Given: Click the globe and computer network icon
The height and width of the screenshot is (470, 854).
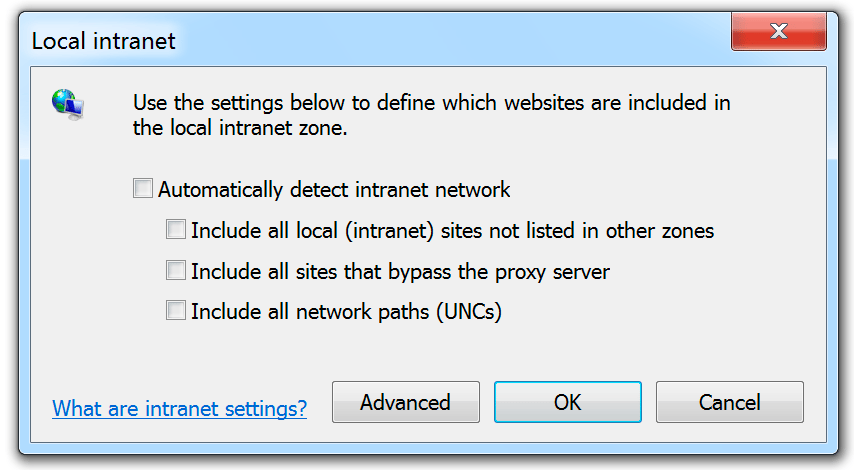Looking at the screenshot, I should pos(68,105).
